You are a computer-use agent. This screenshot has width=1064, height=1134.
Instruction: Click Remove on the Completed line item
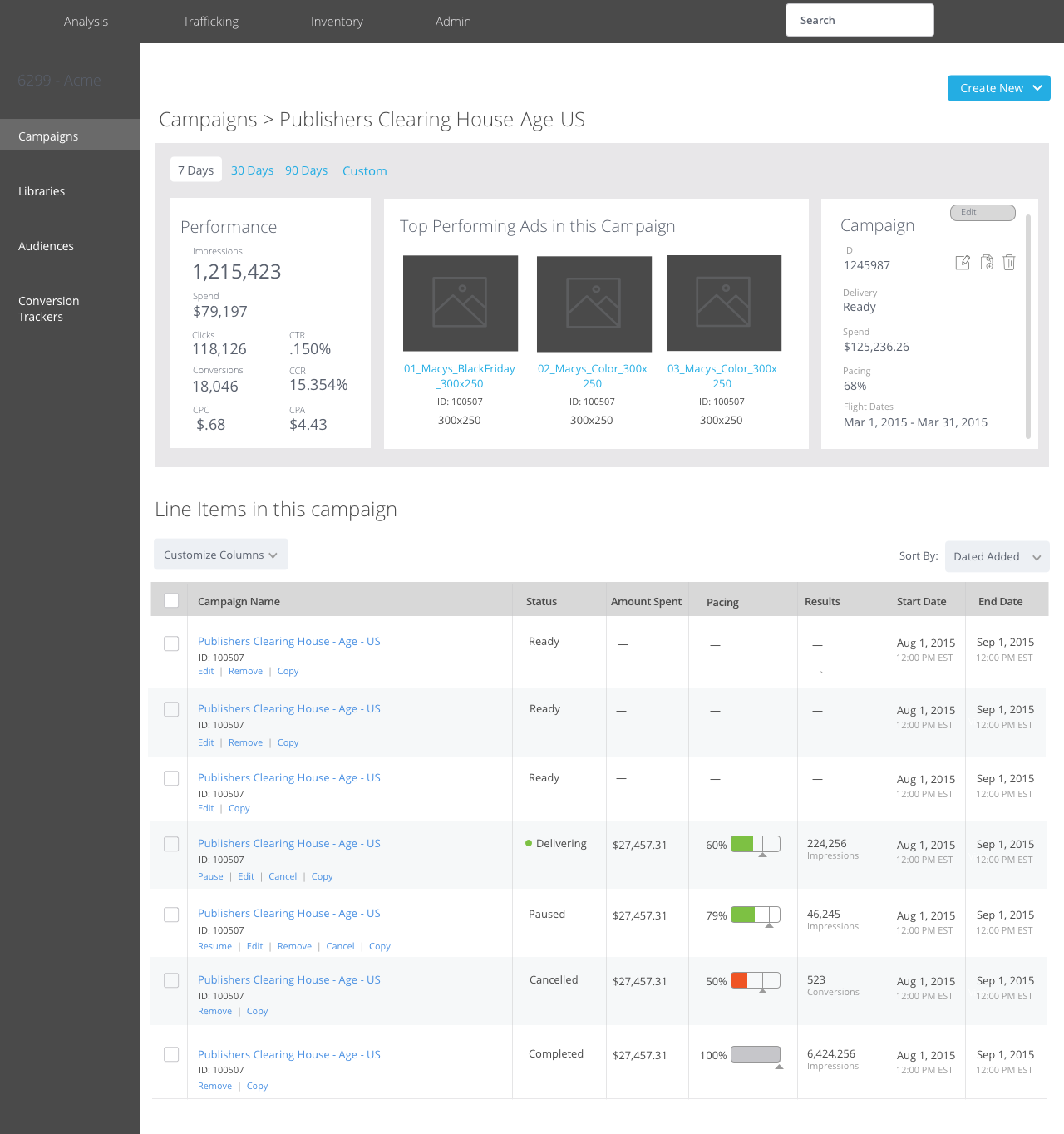click(x=214, y=1086)
